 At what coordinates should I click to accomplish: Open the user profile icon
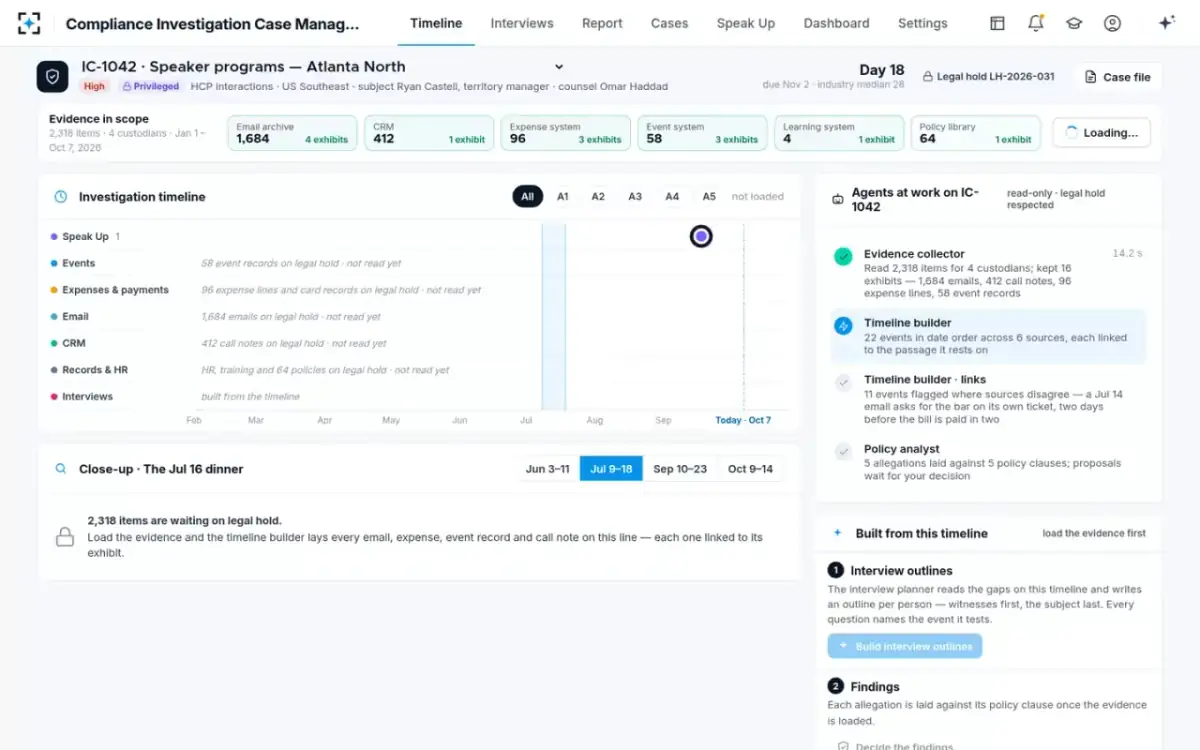click(1112, 23)
